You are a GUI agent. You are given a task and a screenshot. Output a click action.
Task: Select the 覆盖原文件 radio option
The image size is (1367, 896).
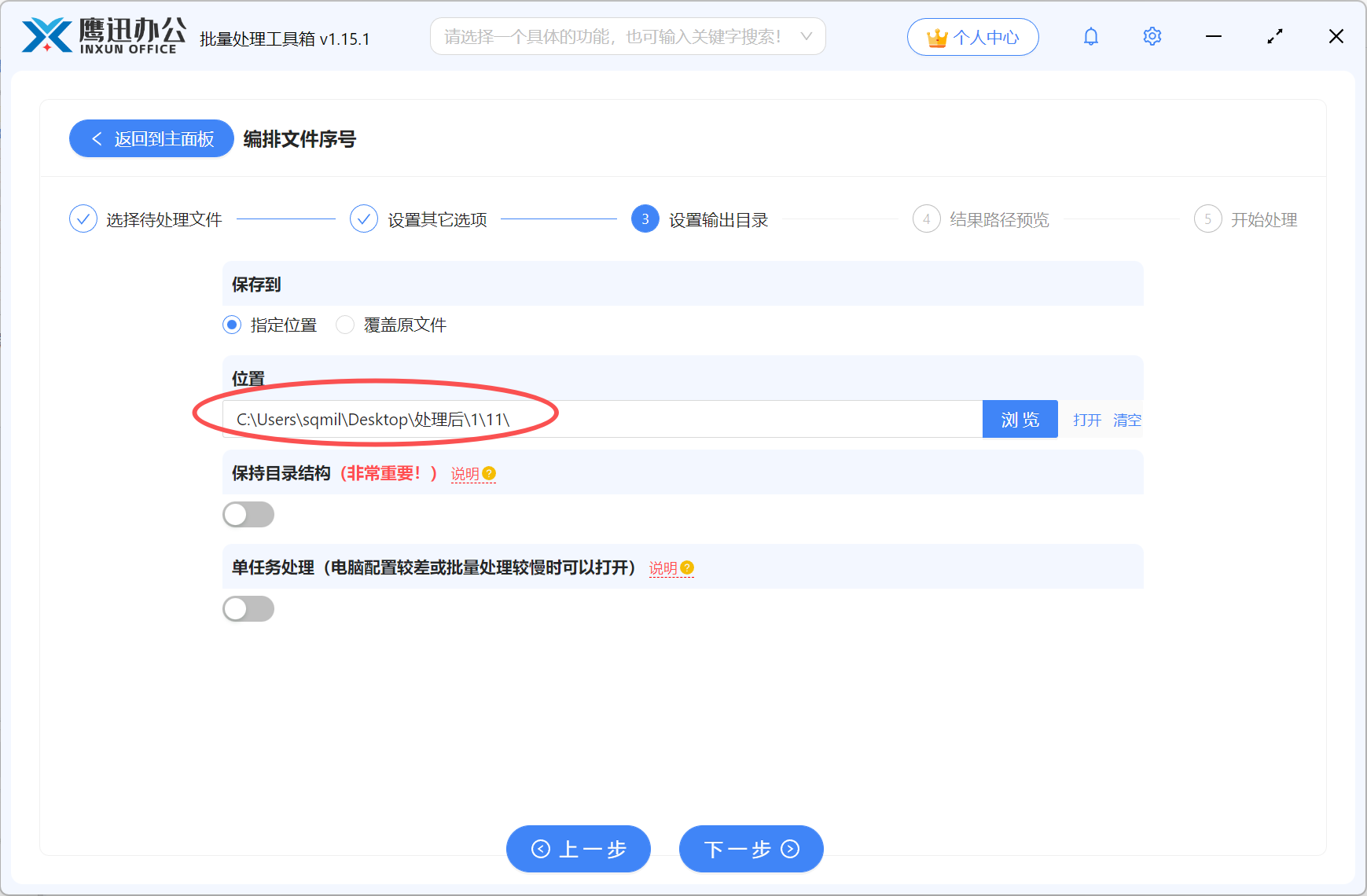pos(345,325)
